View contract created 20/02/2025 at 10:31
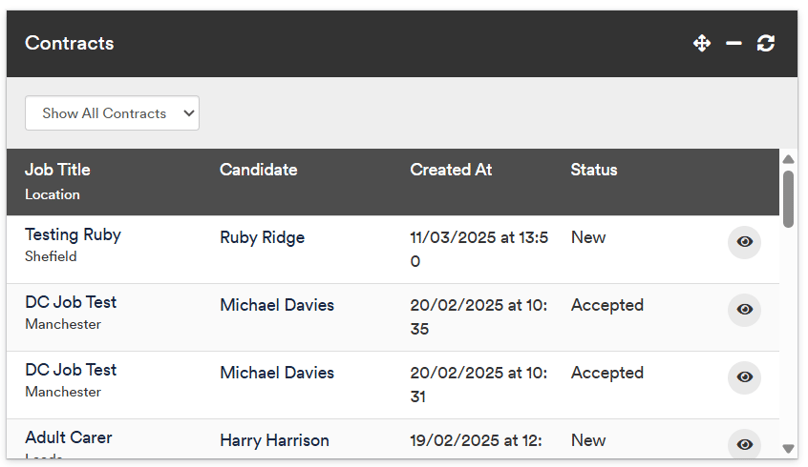Screen dimensions: 808x467 pyautogui.click(x=744, y=377)
